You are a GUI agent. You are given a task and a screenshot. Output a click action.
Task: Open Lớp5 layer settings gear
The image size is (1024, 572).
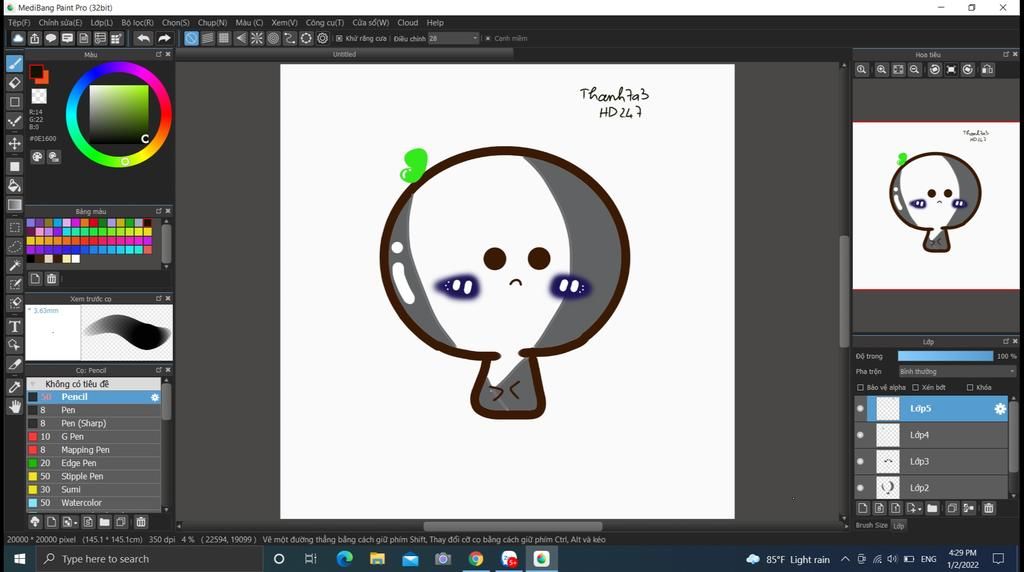[x=1000, y=409]
